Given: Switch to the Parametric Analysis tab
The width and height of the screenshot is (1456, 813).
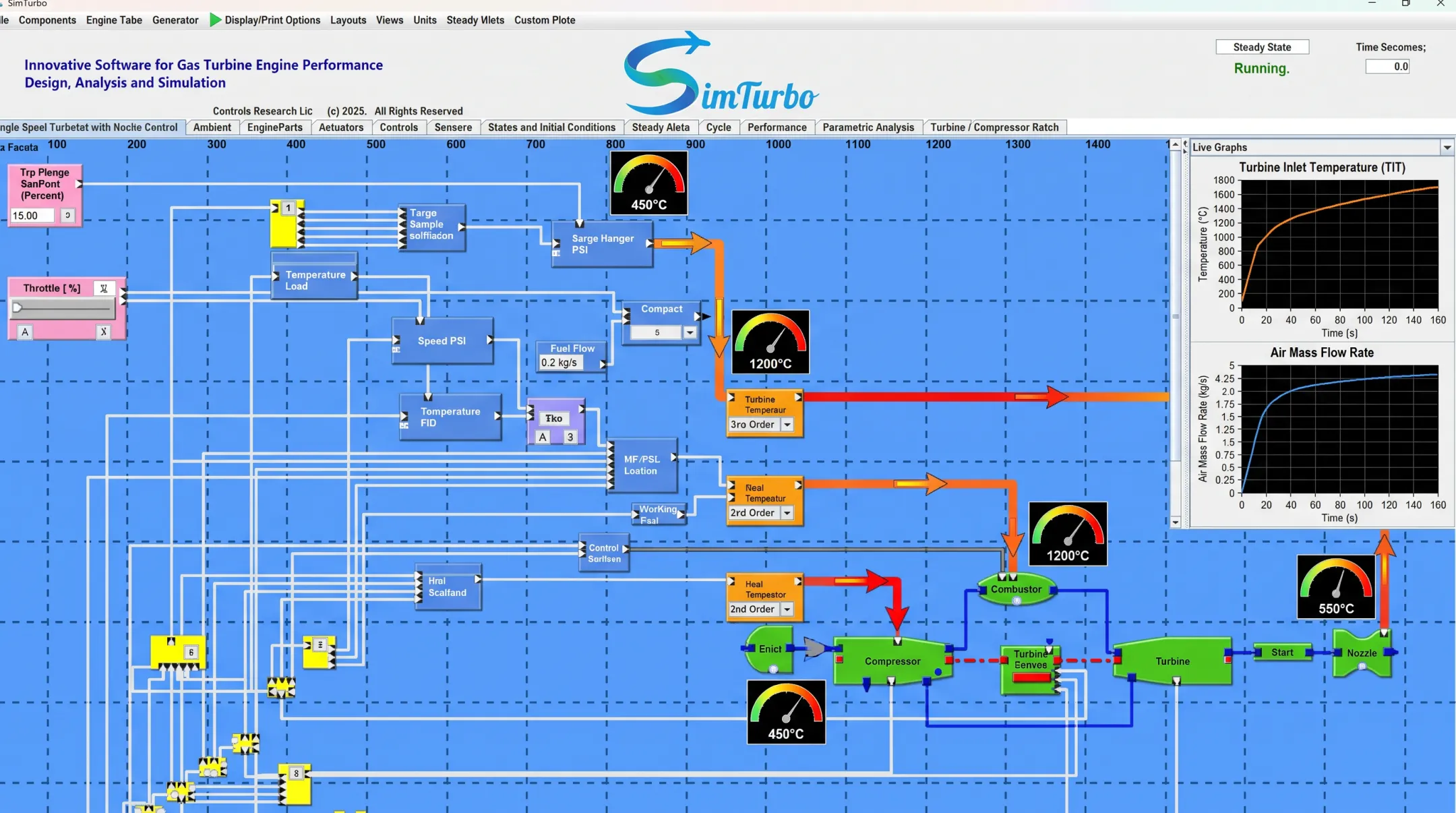Looking at the screenshot, I should pyautogui.click(x=868, y=127).
